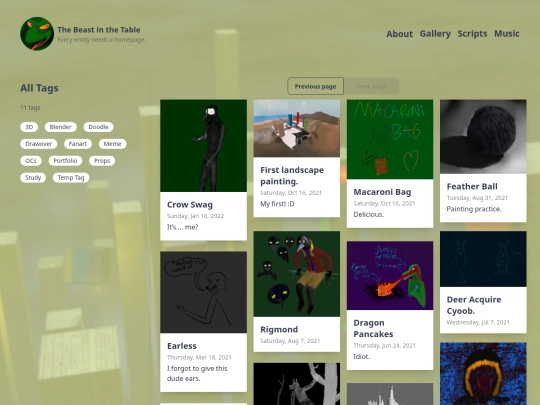
Task: Open the Crow Swag thumbnail image
Action: coord(204,146)
